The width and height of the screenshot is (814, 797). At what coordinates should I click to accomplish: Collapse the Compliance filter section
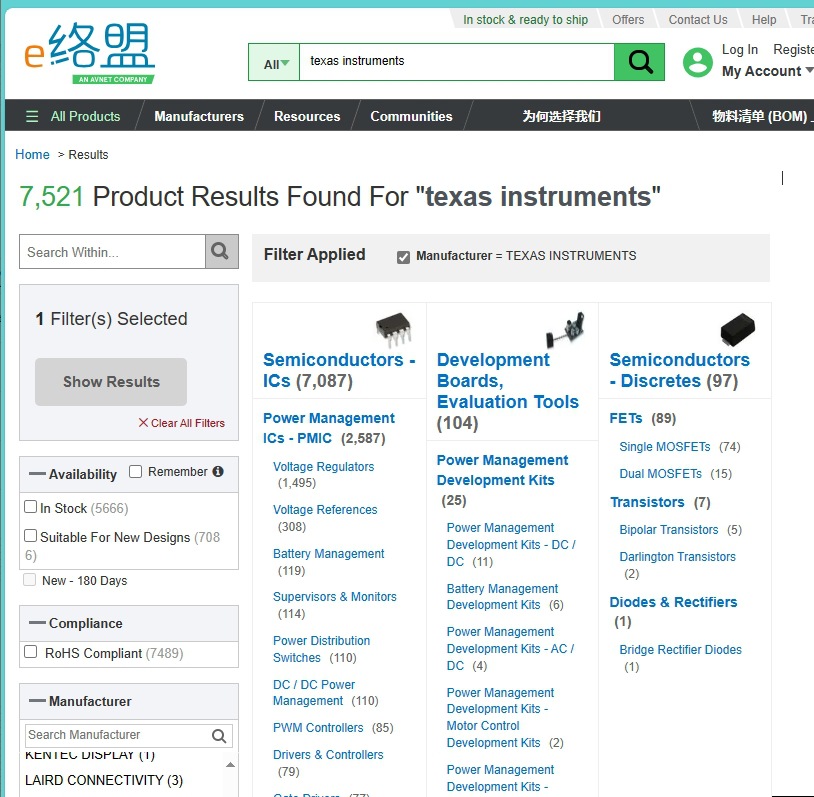pos(37,623)
